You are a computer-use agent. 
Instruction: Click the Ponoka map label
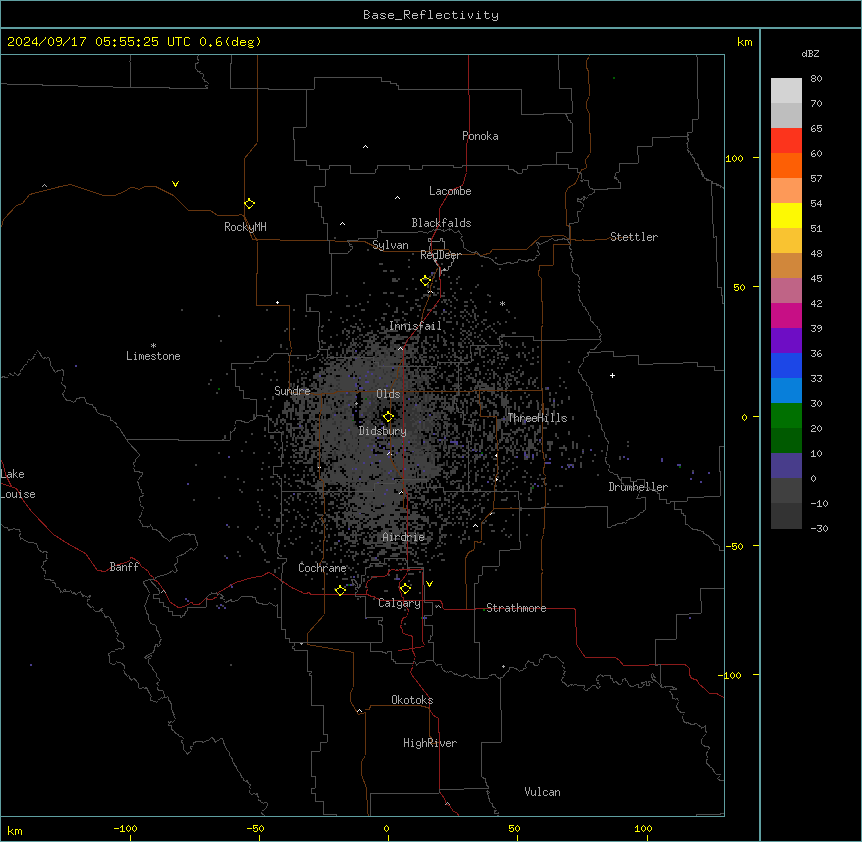(480, 136)
